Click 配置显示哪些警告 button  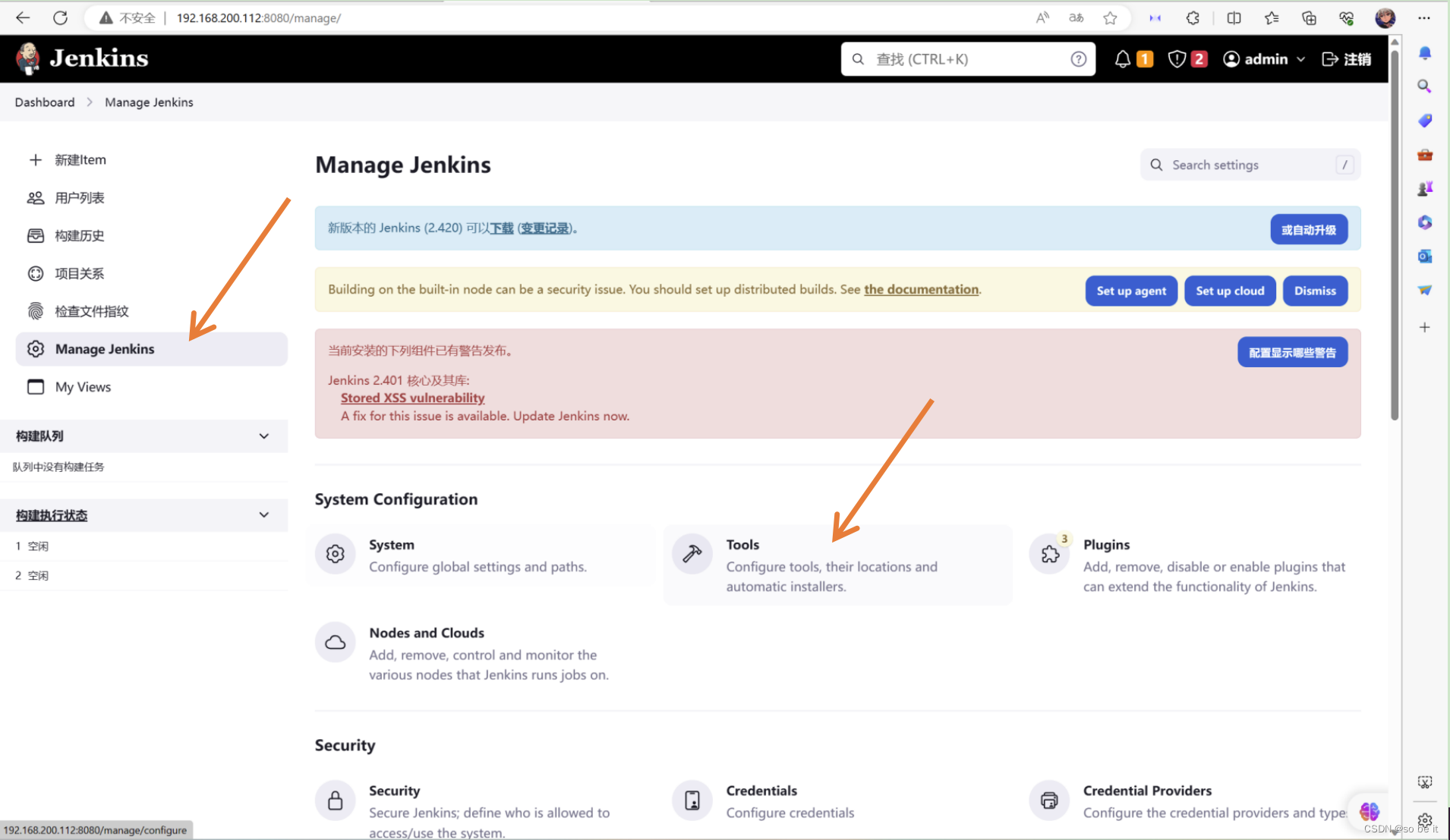(x=1292, y=352)
